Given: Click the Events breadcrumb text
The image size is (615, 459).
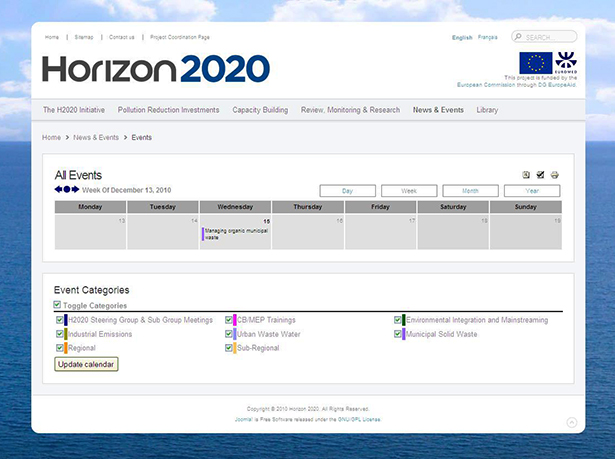Looking at the screenshot, I should pyautogui.click(x=142, y=137).
